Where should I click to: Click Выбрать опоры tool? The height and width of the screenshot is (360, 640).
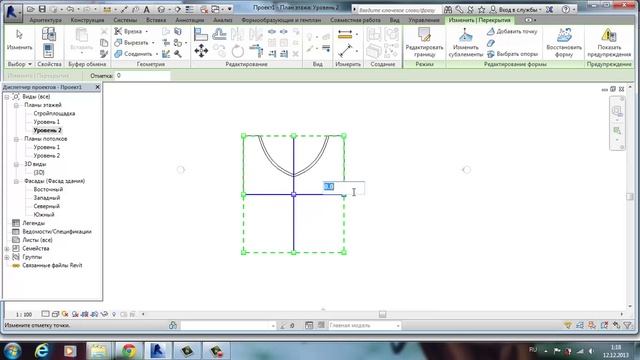point(512,54)
